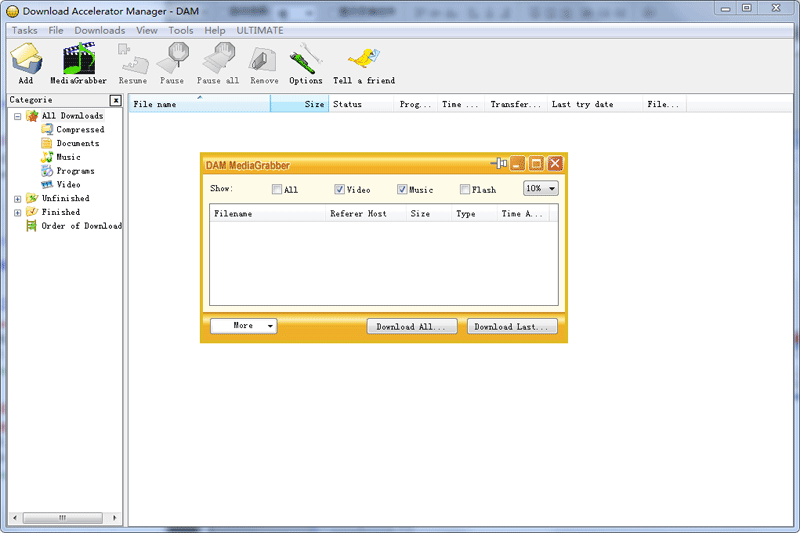The image size is (800, 533).
Task: Maximize the DAM MediaGrabber window
Action: (x=536, y=164)
